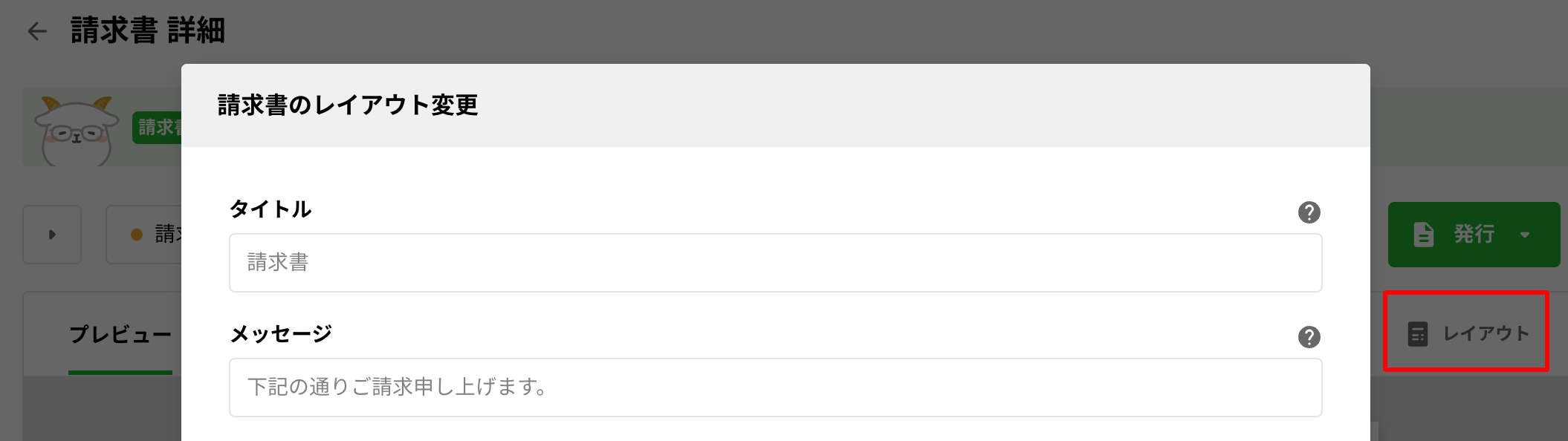Open the help icon beside タイトル

(1309, 212)
